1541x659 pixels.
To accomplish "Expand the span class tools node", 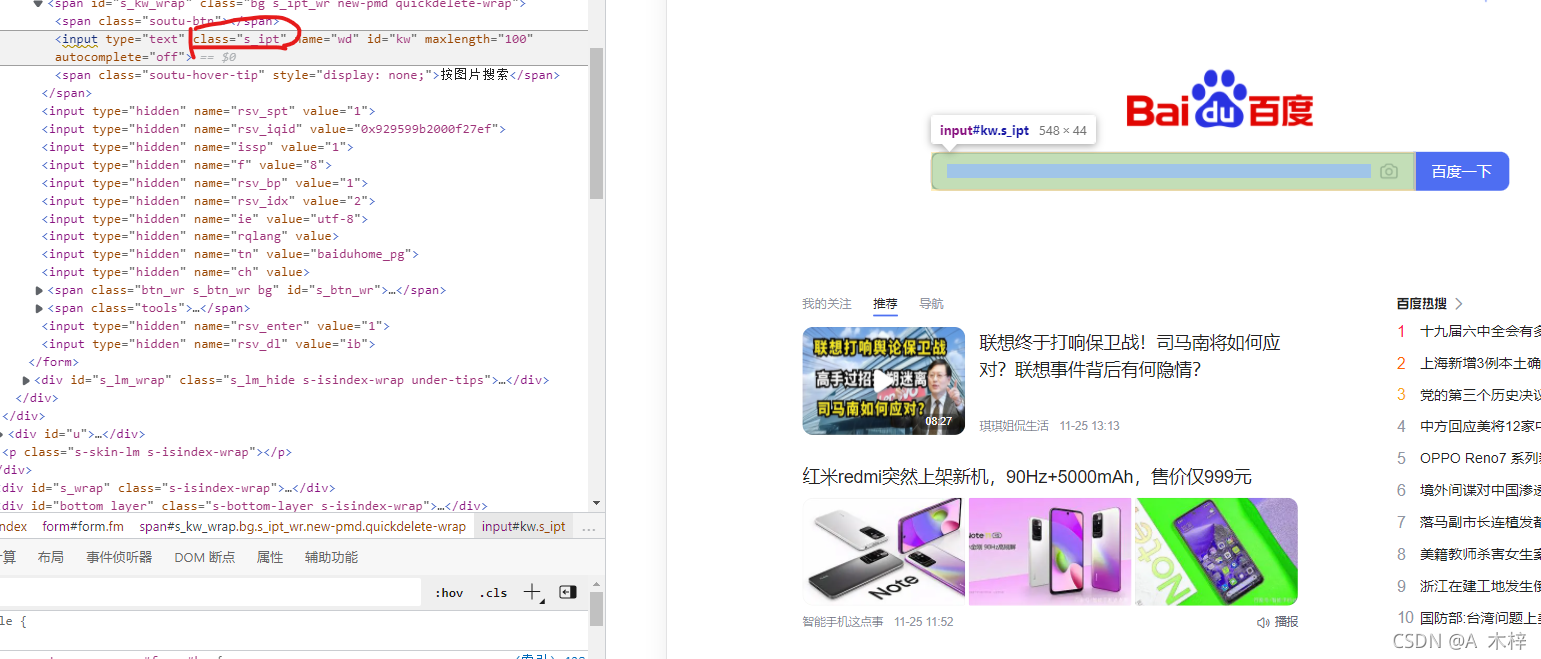I will pos(39,308).
